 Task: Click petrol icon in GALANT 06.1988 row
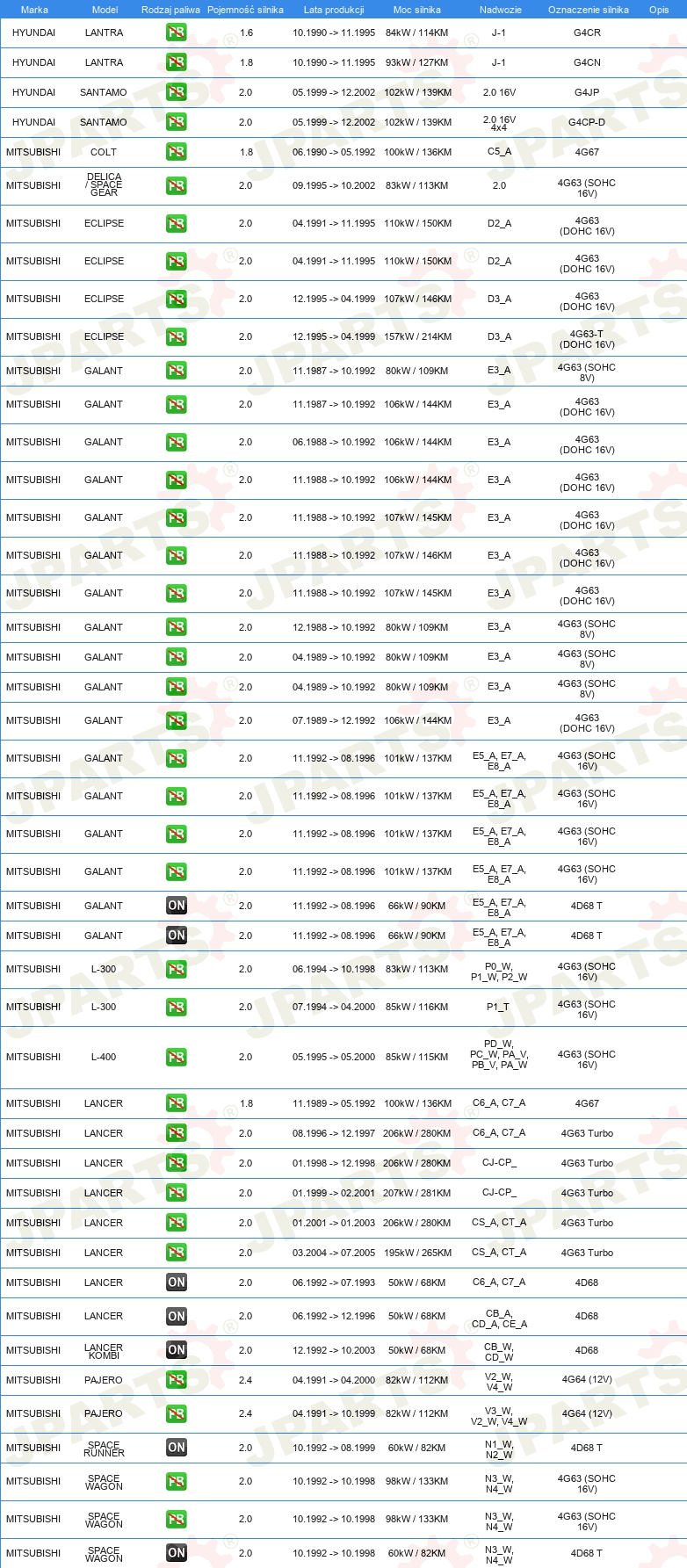coord(177,442)
